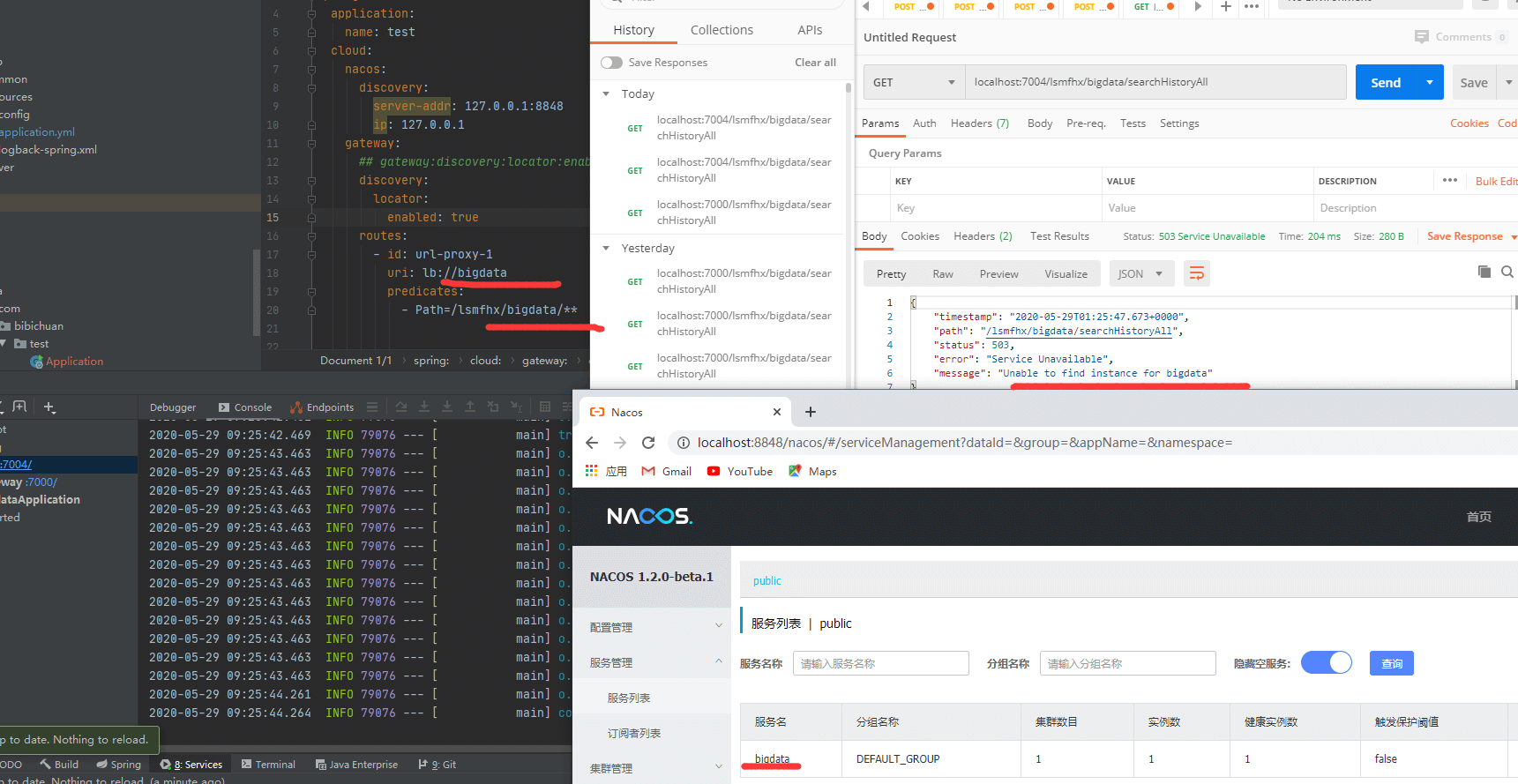The height and width of the screenshot is (784, 1518).
Task: Click Clear all in History
Action: pos(814,63)
